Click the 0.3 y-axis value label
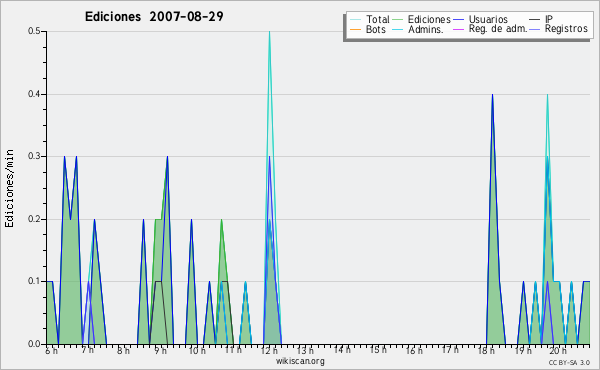This screenshot has width=600, height=370. pos(34,156)
